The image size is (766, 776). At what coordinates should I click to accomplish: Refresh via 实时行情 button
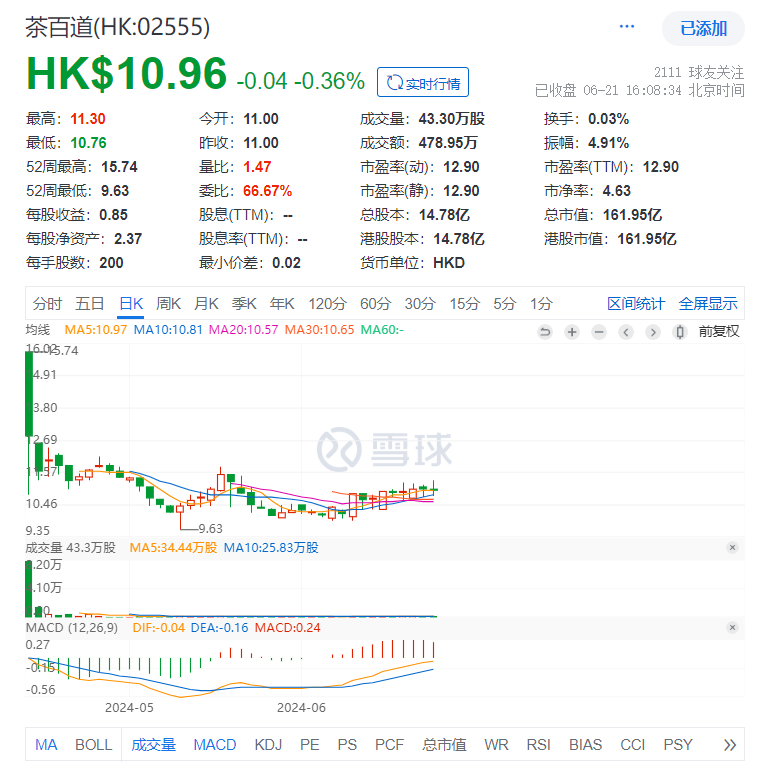pos(423,82)
